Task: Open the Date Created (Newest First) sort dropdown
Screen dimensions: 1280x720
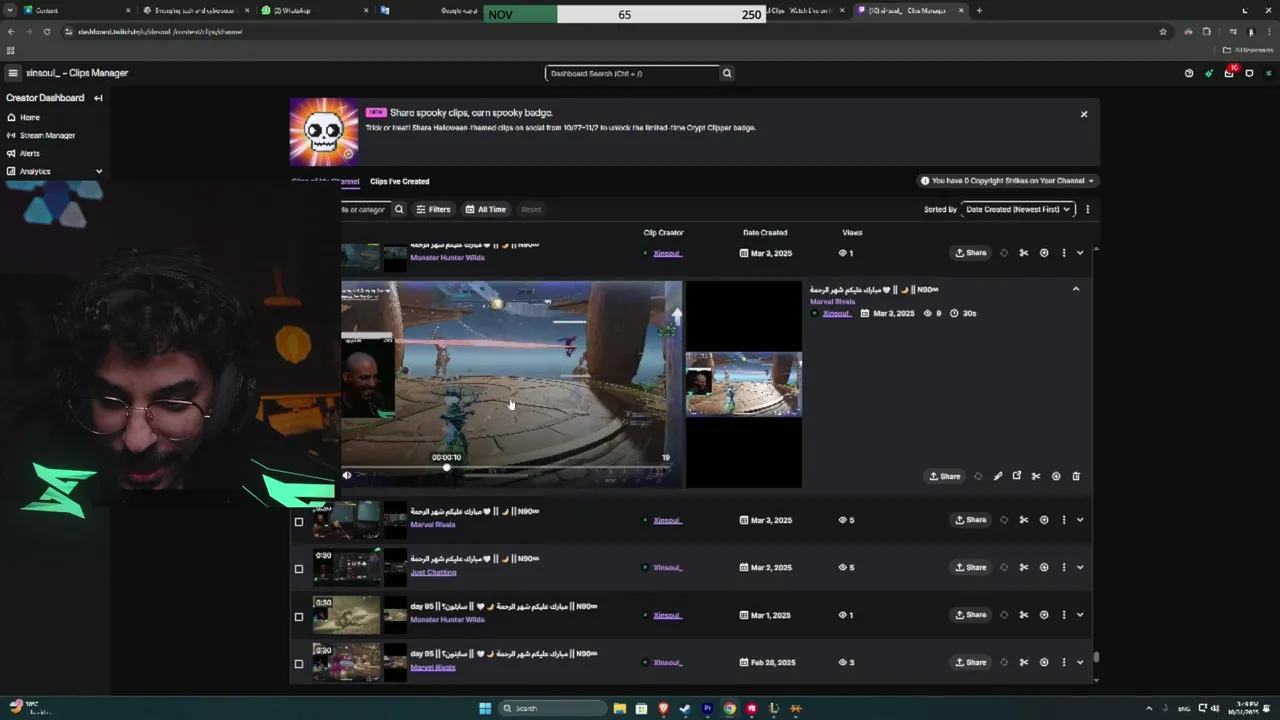Action: pyautogui.click(x=1017, y=209)
